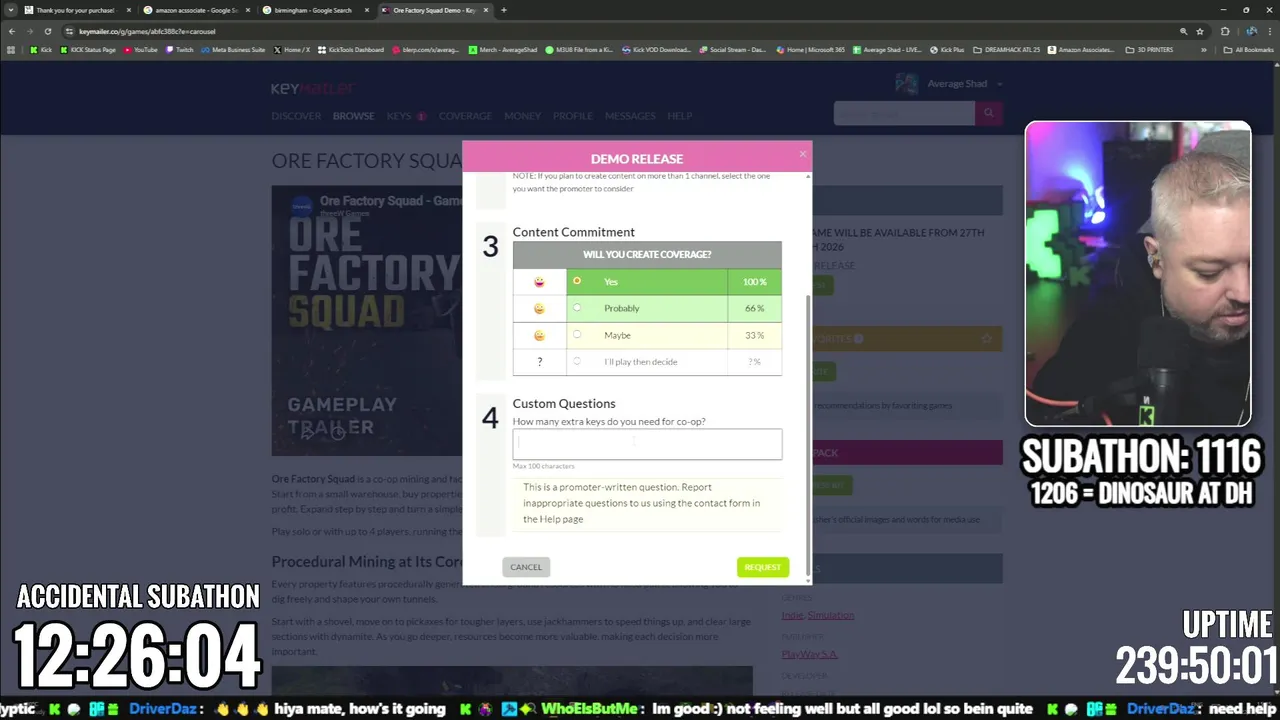Open browser zoom magnifier icon

coord(1183,31)
